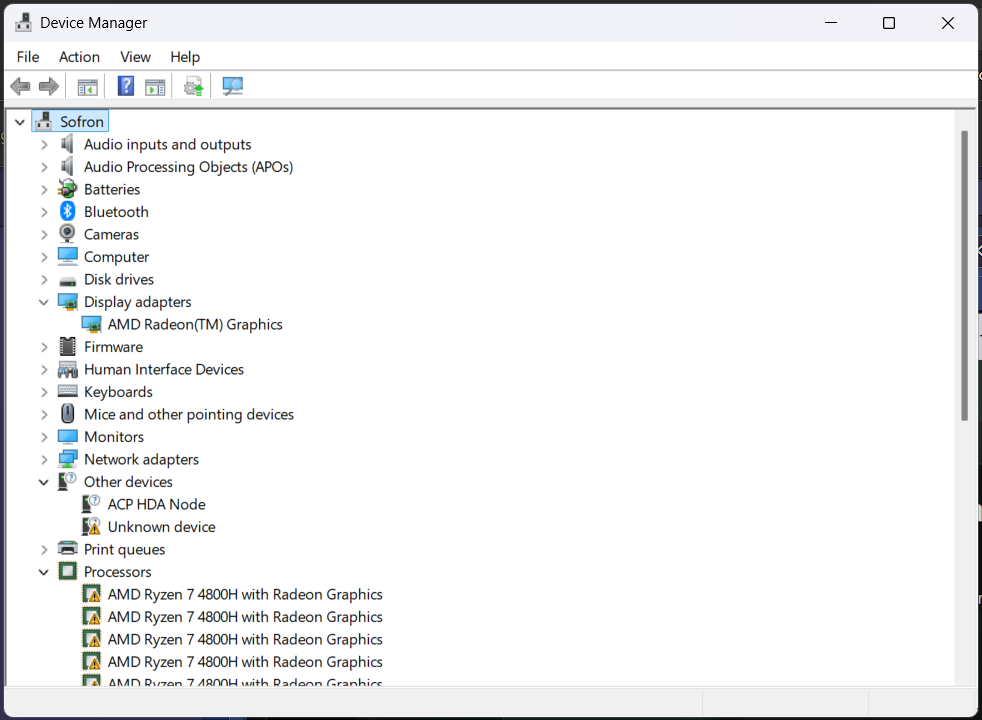Select the Batteries label
The width and height of the screenshot is (982, 720).
pyautogui.click(x=112, y=189)
